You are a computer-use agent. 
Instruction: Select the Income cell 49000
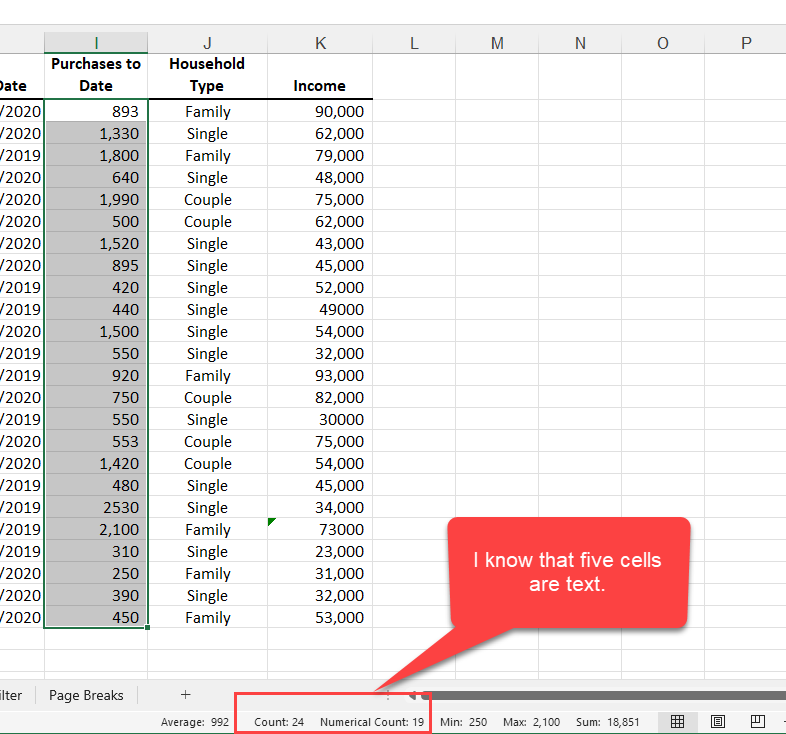click(x=320, y=309)
